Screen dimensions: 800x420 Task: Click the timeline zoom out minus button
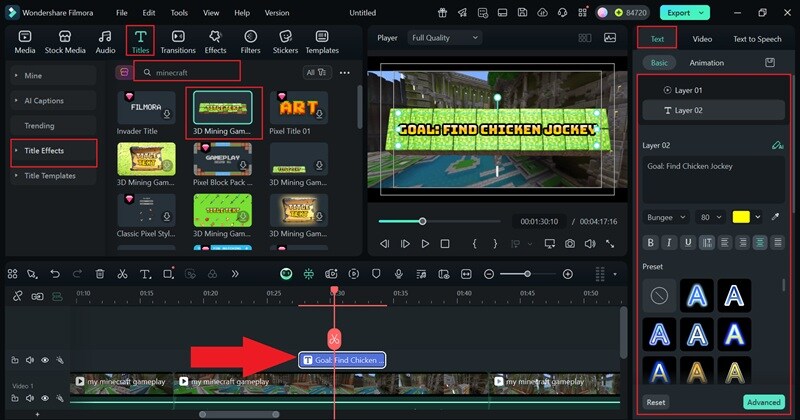coord(489,274)
